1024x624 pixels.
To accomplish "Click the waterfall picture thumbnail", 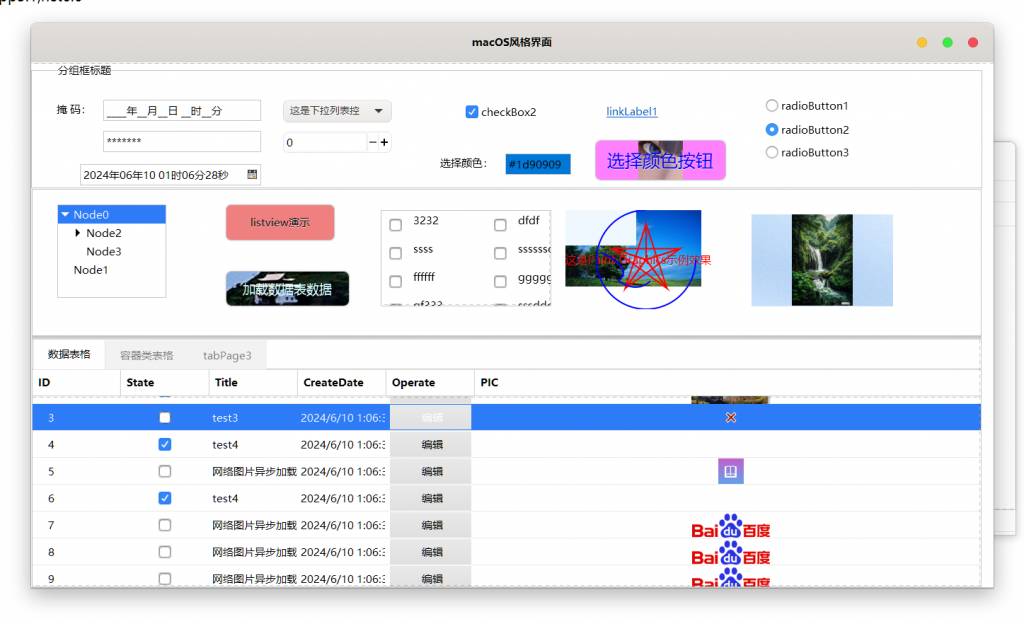I will 822,260.
